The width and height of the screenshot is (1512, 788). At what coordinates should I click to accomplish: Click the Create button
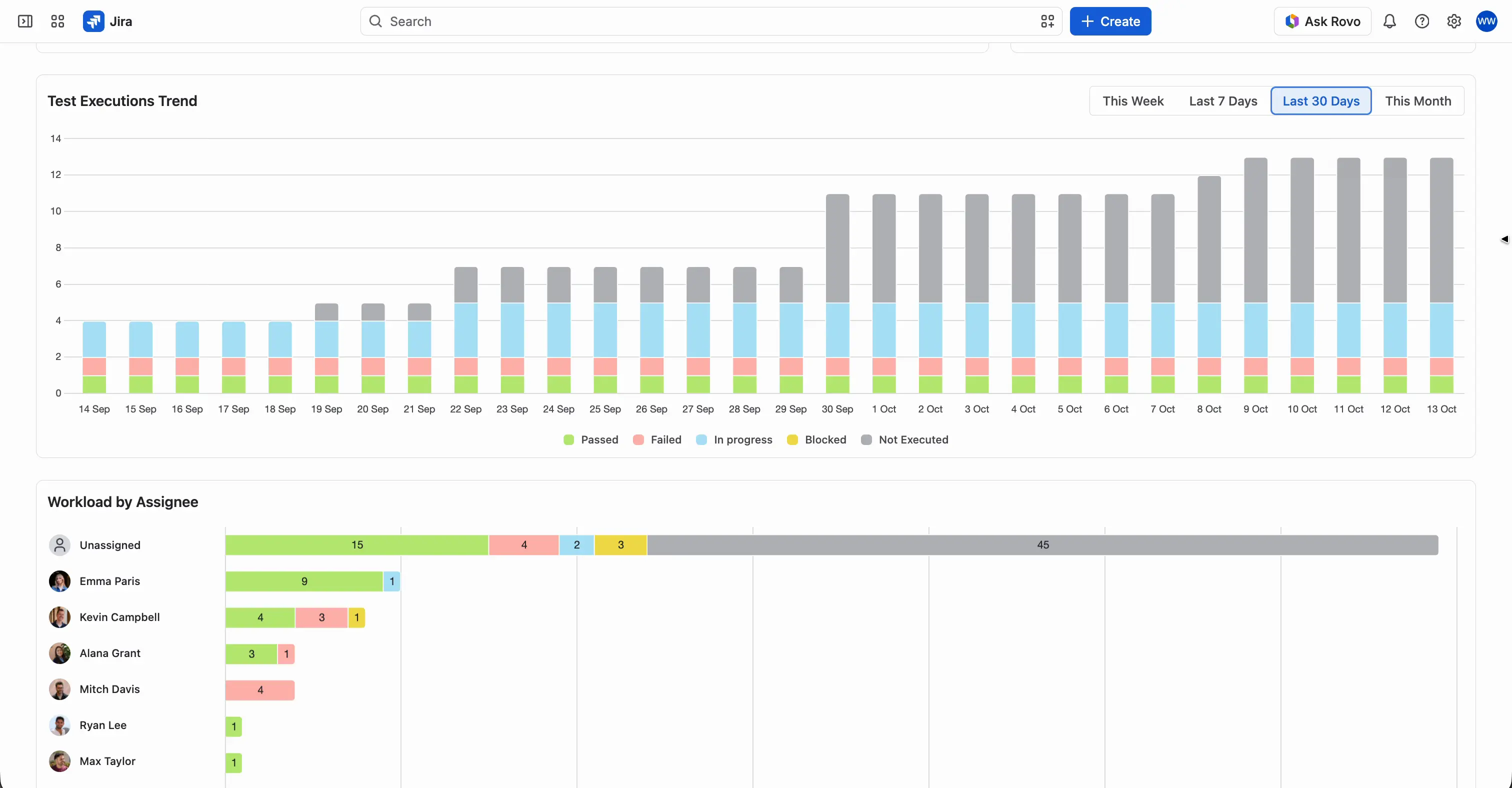(x=1110, y=21)
